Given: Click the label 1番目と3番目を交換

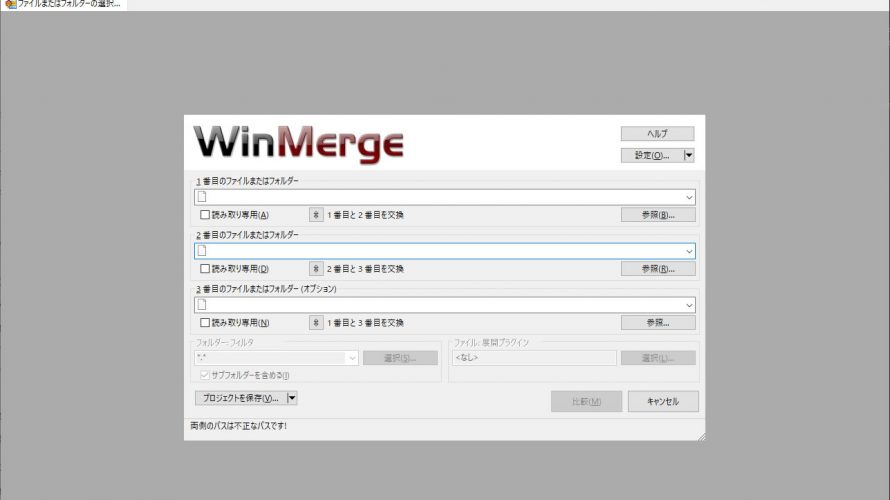Looking at the screenshot, I should [365, 322].
